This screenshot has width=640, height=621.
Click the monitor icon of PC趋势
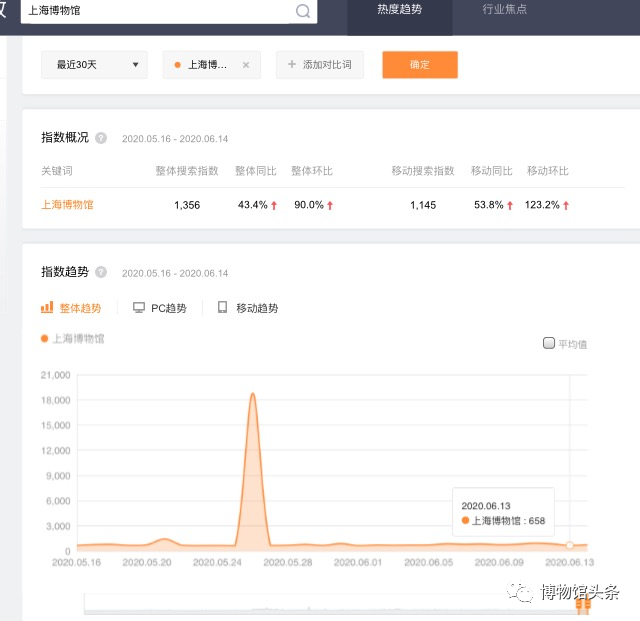tap(139, 307)
